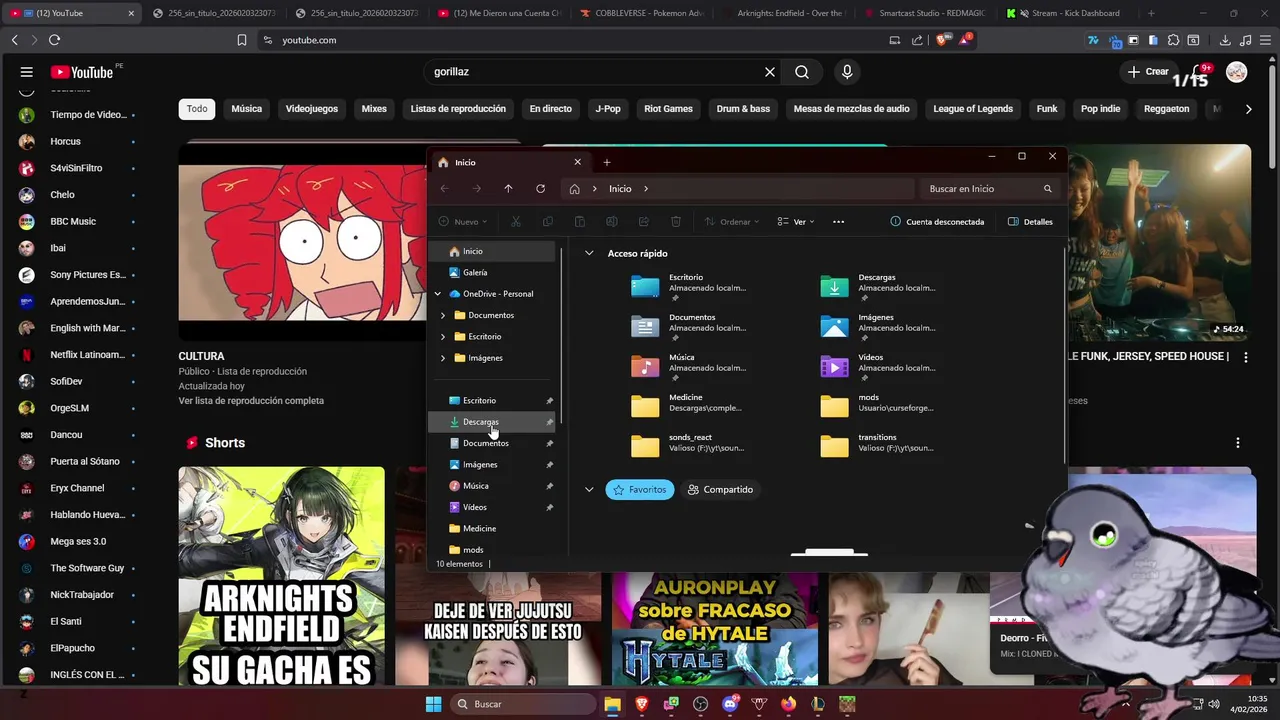The width and height of the screenshot is (1280, 720).
Task: Toggle the Favoritos filter chip
Action: click(640, 490)
